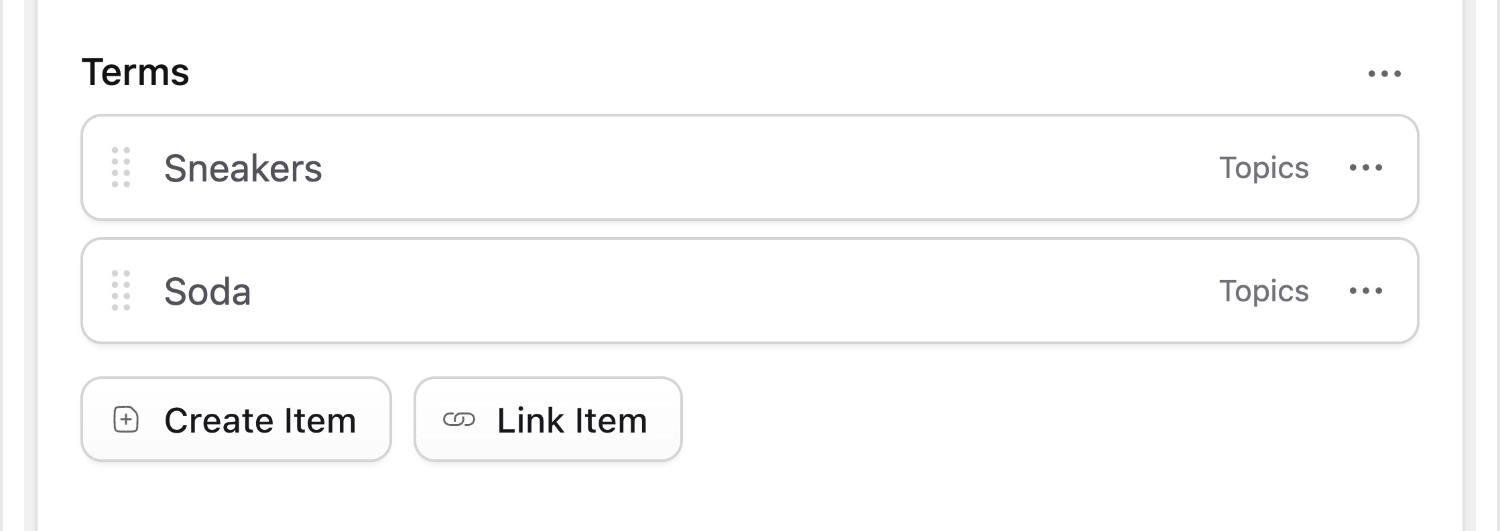Click blank space right of Link Item
1500x531 pixels.
click(1000, 420)
